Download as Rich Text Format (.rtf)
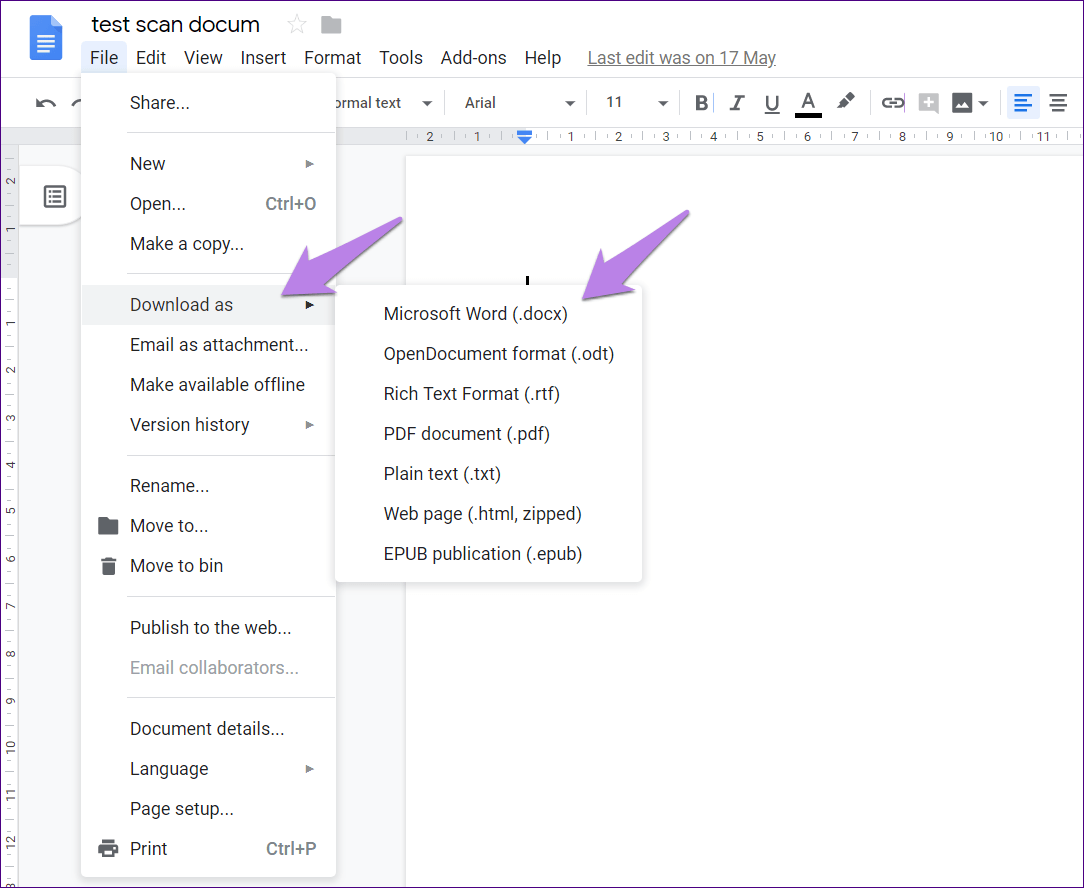This screenshot has height=888, width=1084. 489,394
